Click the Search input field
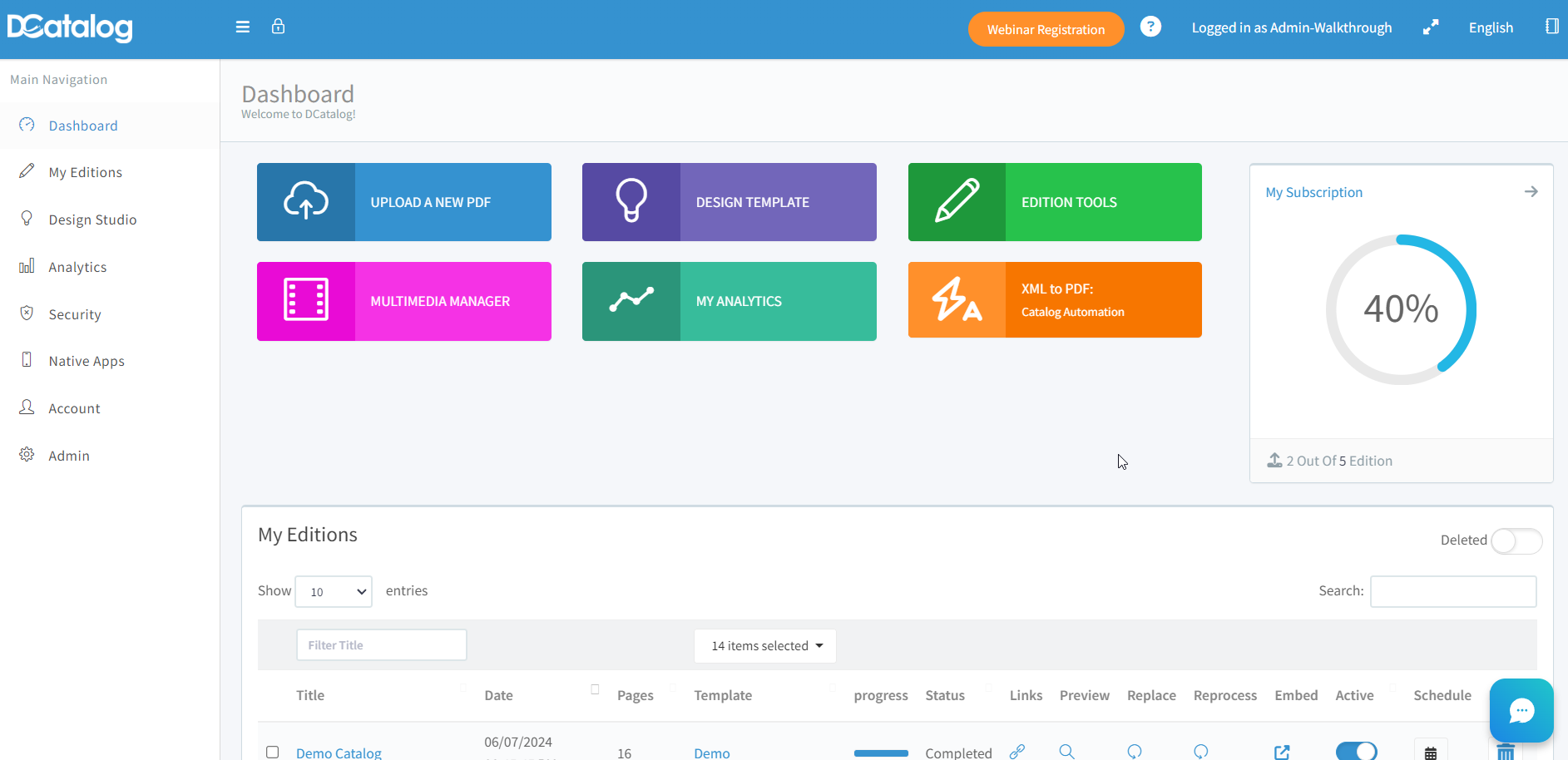The width and height of the screenshot is (1568, 760). 1453,591
